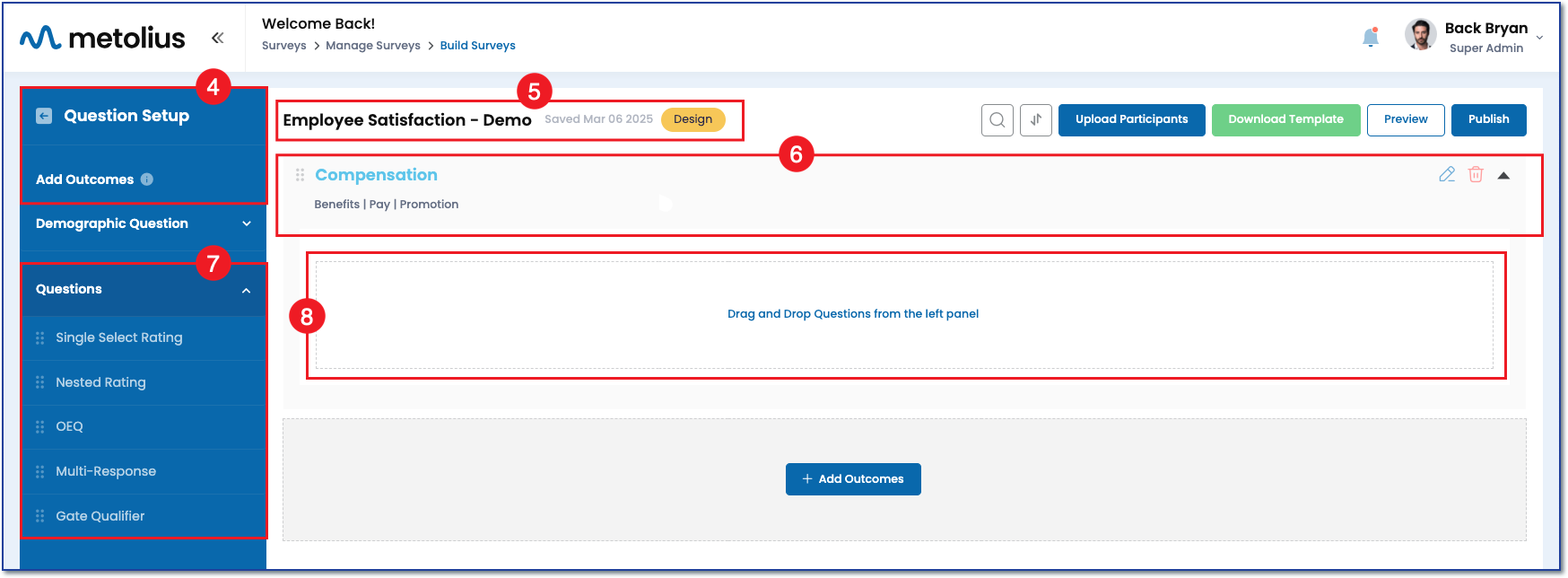Open the notification bell

click(1370, 38)
